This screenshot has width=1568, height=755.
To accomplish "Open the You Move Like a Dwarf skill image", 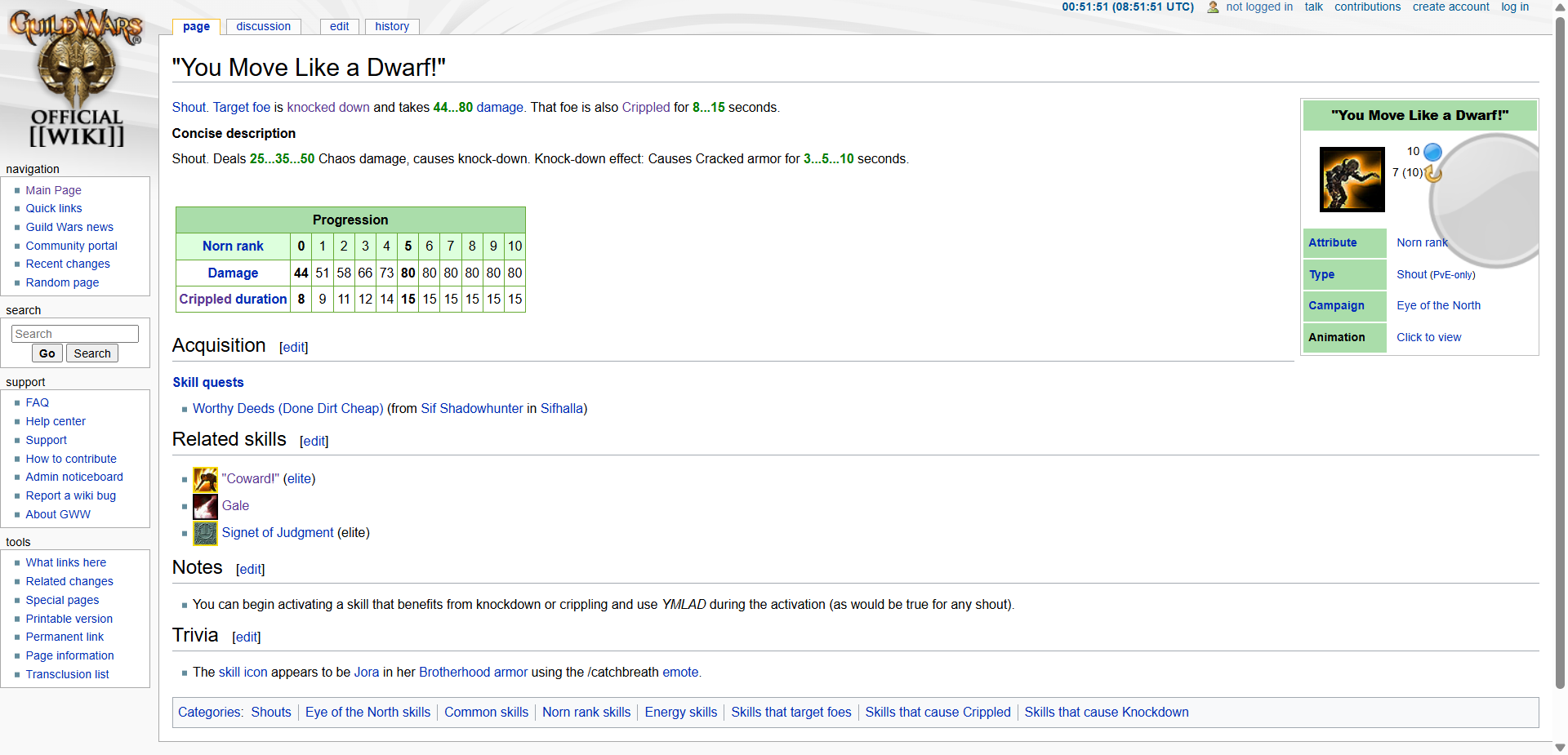I will 1352,180.
